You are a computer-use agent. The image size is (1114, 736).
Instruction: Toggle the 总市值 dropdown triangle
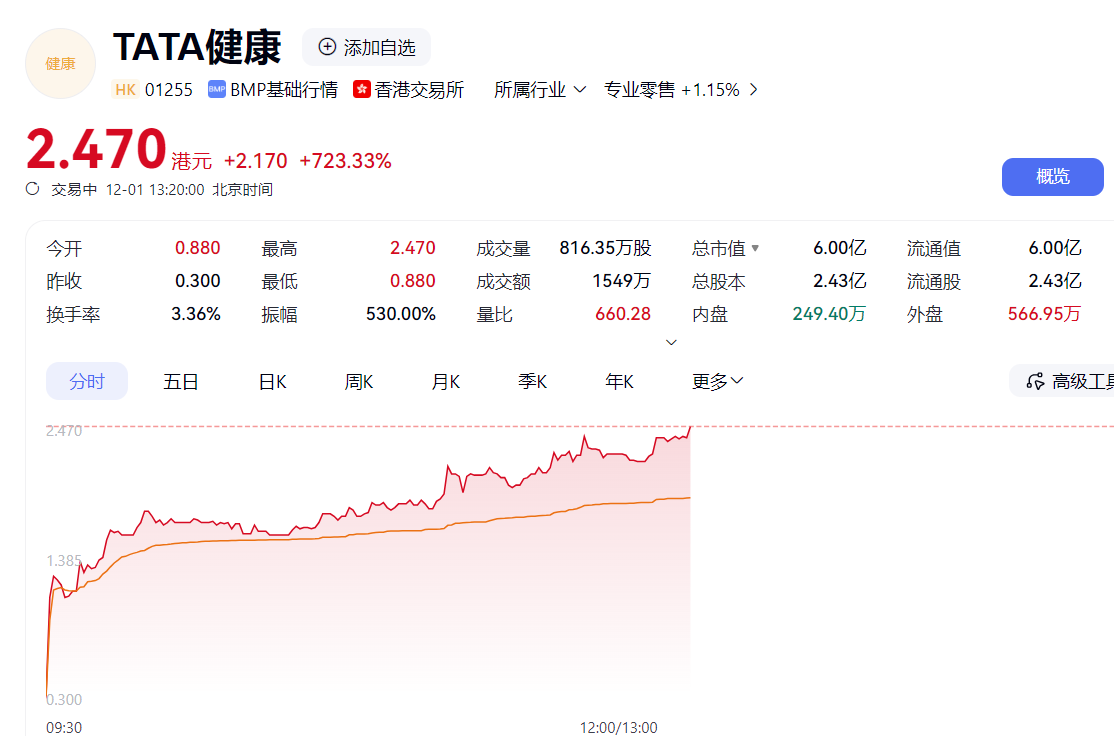click(x=755, y=248)
